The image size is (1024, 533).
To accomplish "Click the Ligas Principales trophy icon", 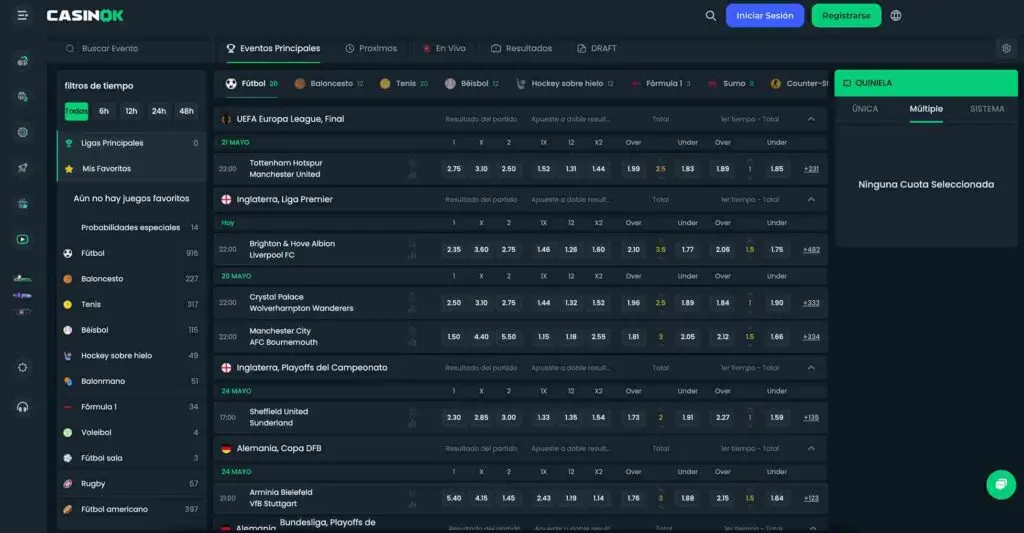I will [x=69, y=143].
